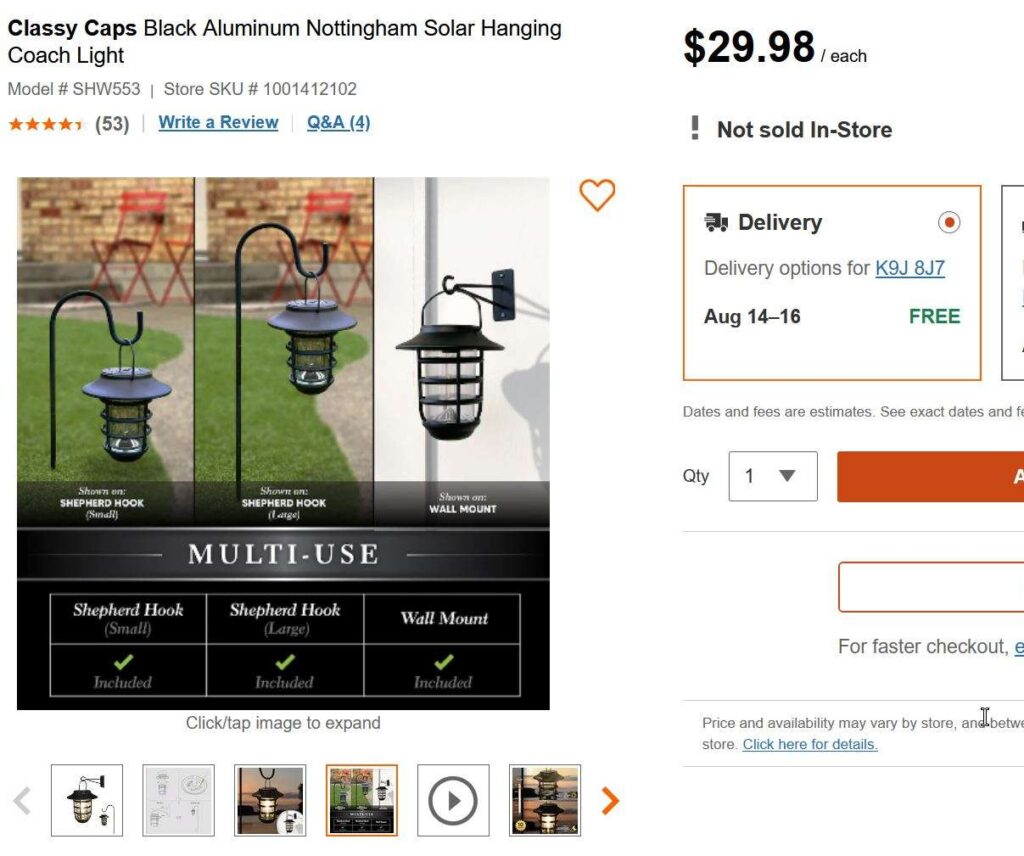Click the Not sold In-Store exclamation icon
The image size is (1024, 856).
point(695,128)
